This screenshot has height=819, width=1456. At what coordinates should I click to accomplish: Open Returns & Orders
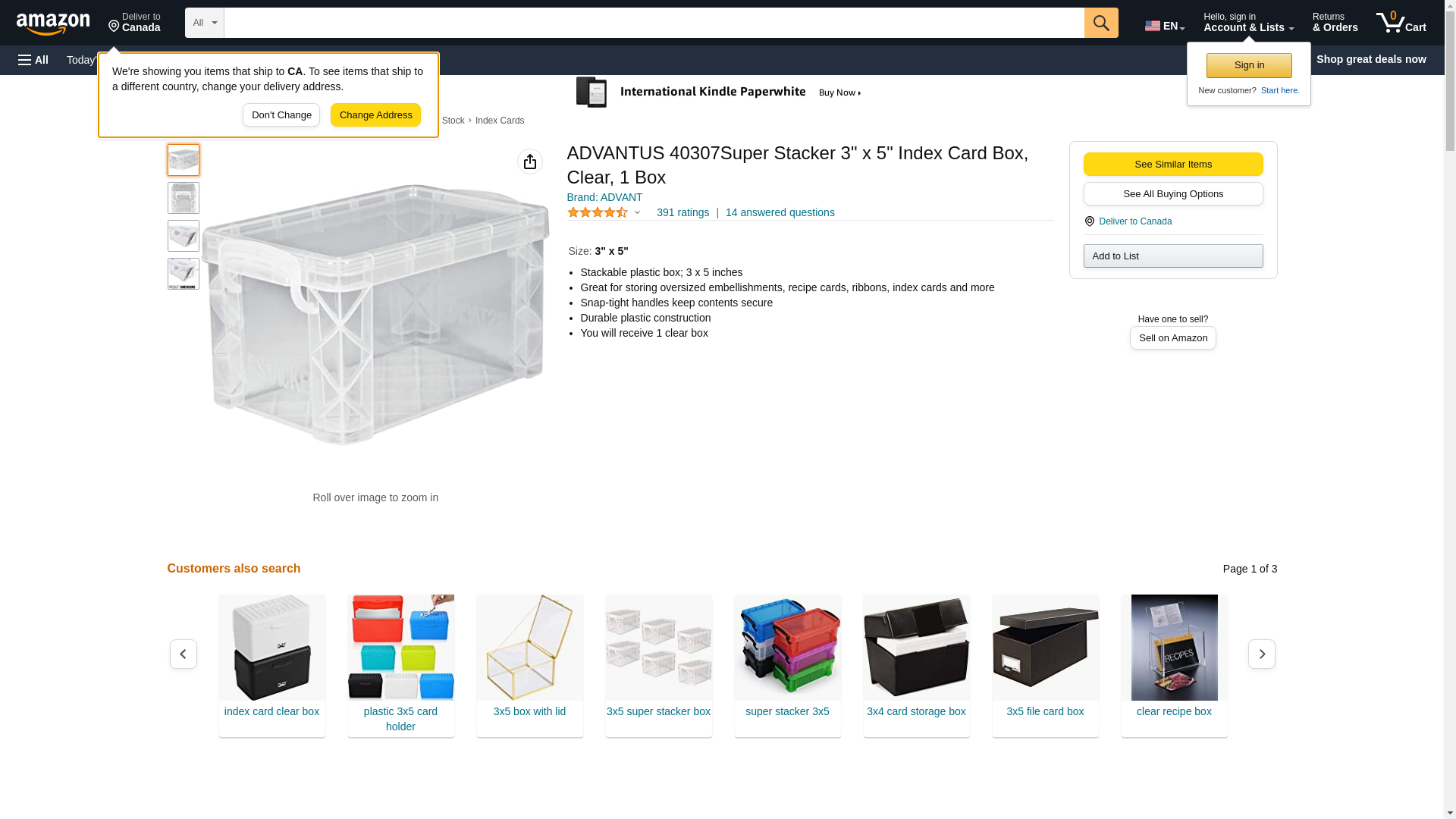pos(1335,23)
